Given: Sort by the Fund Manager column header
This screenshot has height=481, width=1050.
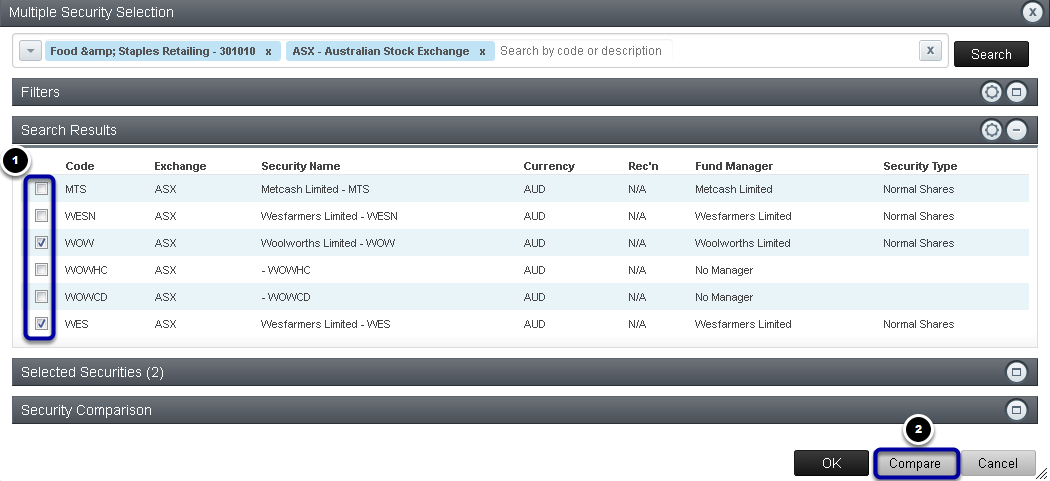Looking at the screenshot, I should tap(734, 166).
